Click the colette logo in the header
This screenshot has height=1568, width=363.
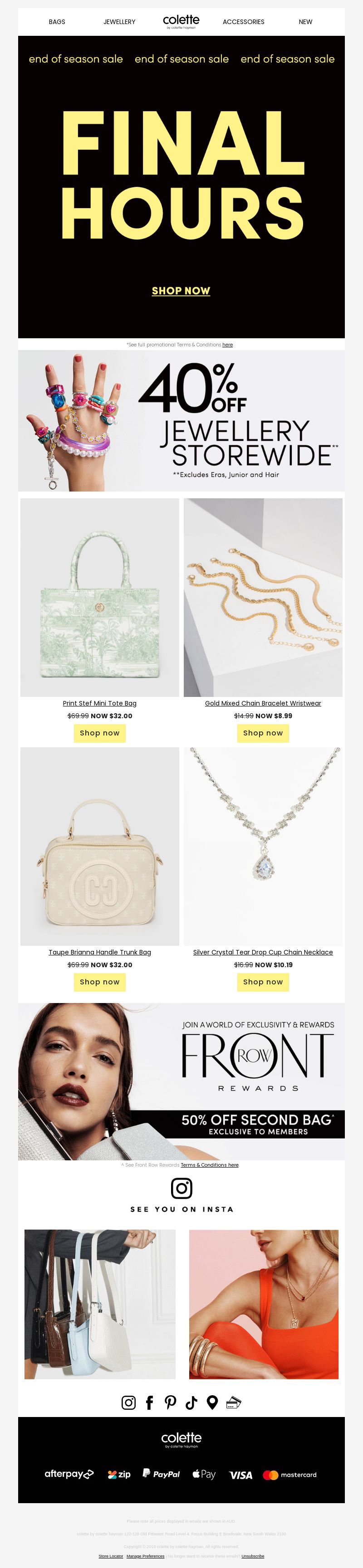pyautogui.click(x=181, y=22)
